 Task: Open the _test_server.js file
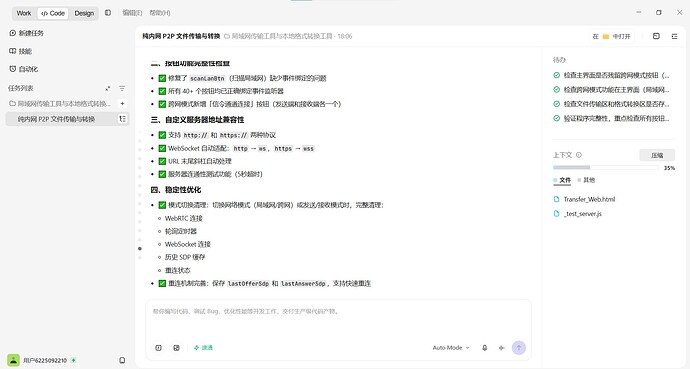583,214
